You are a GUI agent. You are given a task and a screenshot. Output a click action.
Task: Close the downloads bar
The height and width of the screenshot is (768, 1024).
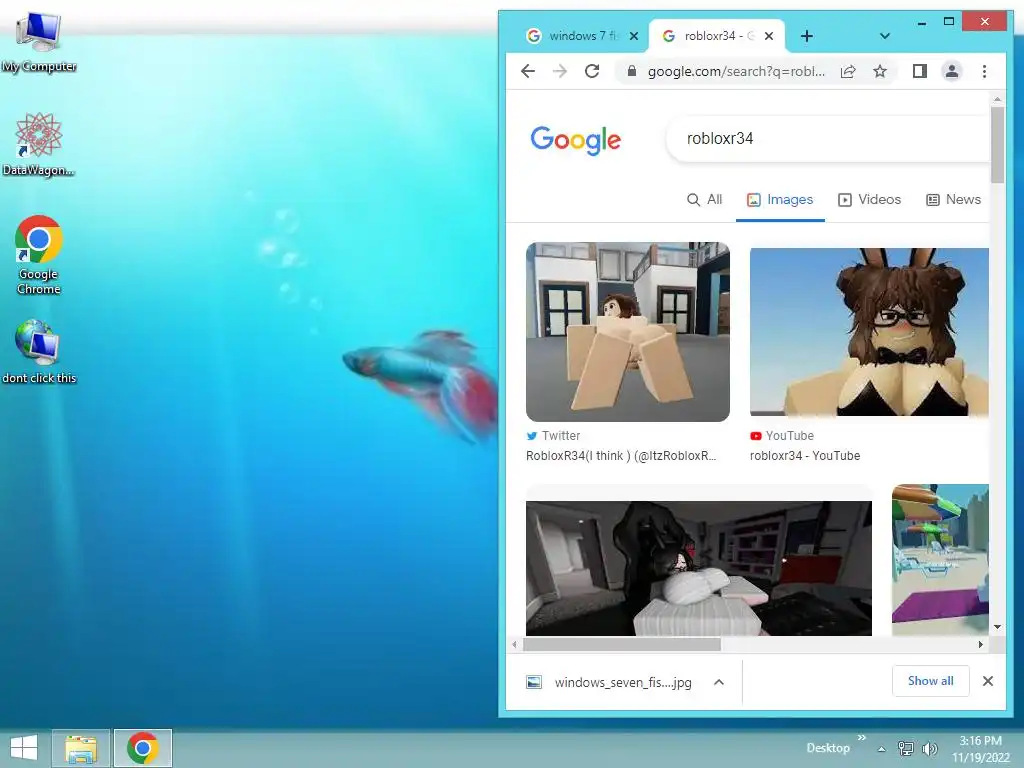click(987, 681)
